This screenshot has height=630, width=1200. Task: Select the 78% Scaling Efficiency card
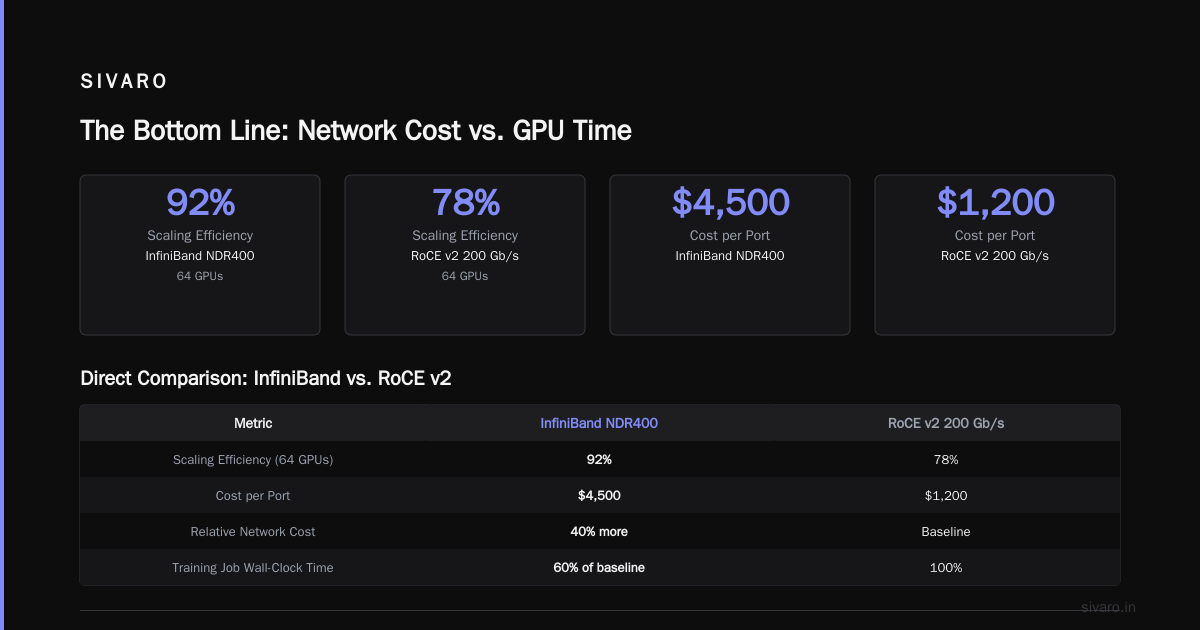(x=465, y=255)
